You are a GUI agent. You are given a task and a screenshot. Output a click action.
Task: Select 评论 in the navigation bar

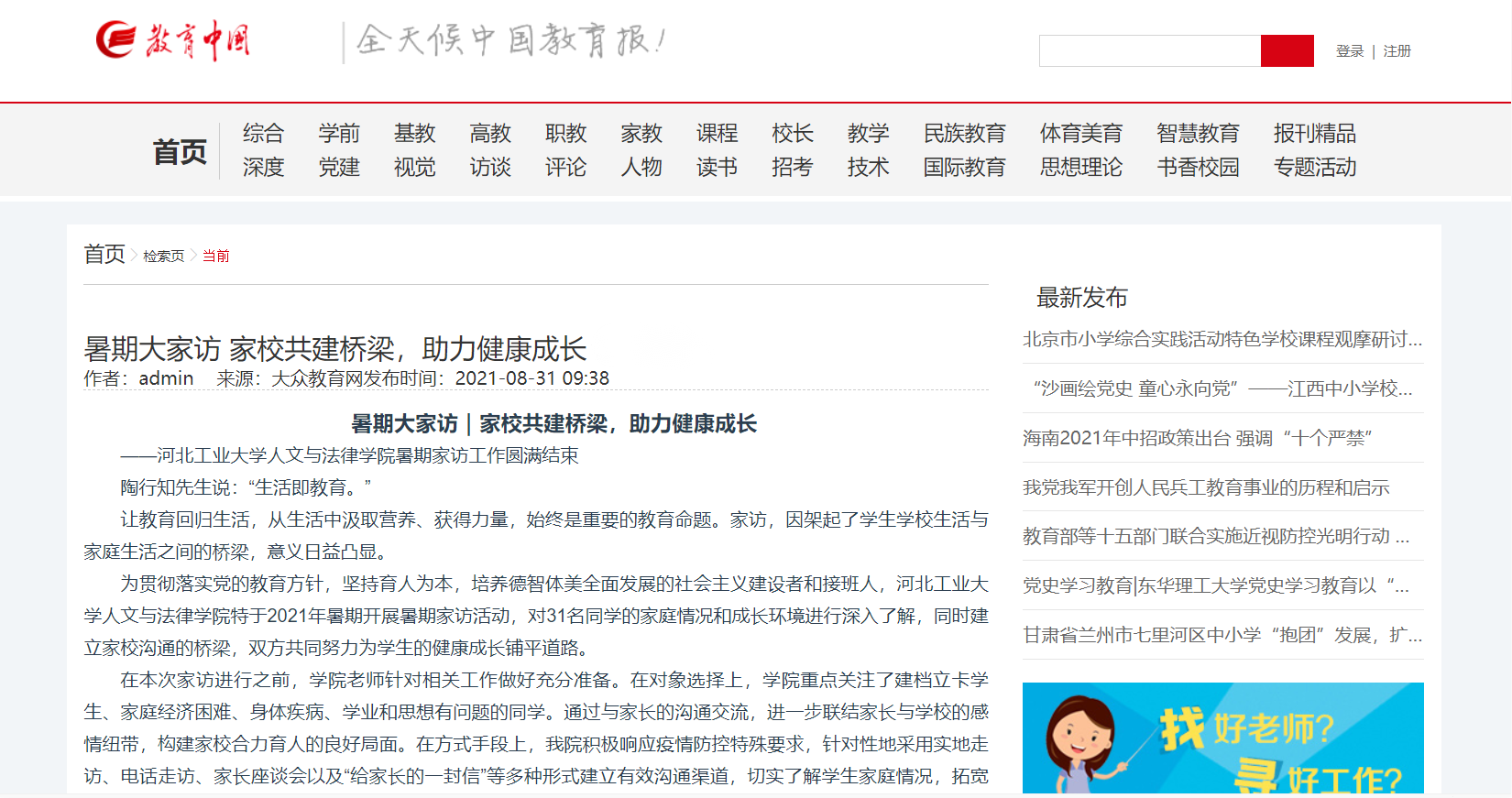[x=565, y=168]
